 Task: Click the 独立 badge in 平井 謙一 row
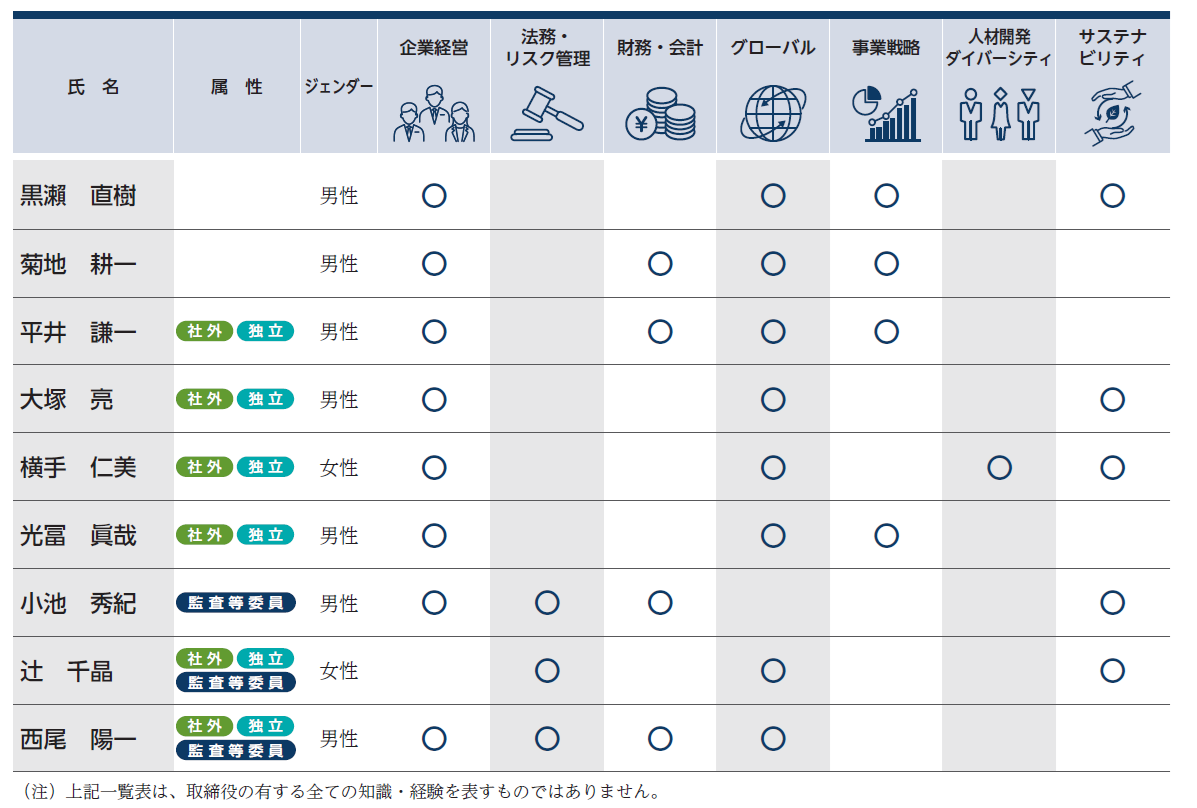tap(266, 331)
